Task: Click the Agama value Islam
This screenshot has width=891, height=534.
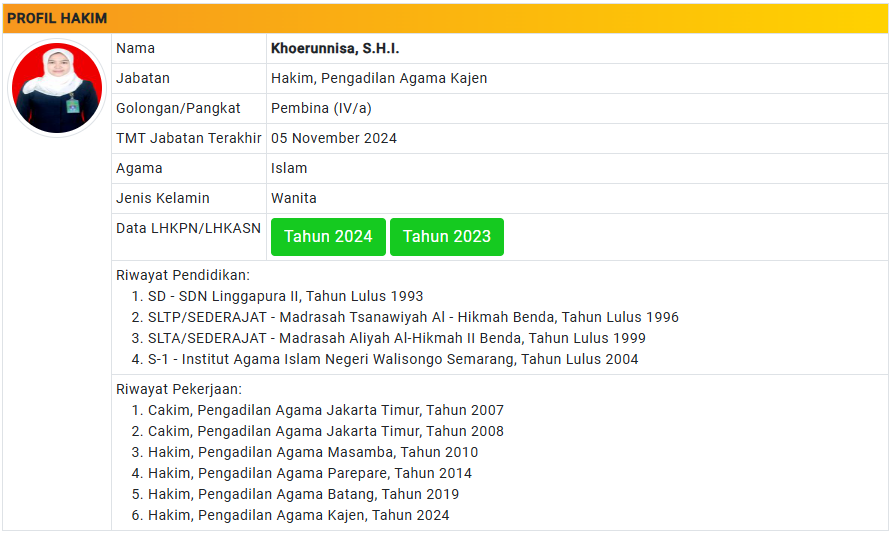Action: tap(289, 168)
